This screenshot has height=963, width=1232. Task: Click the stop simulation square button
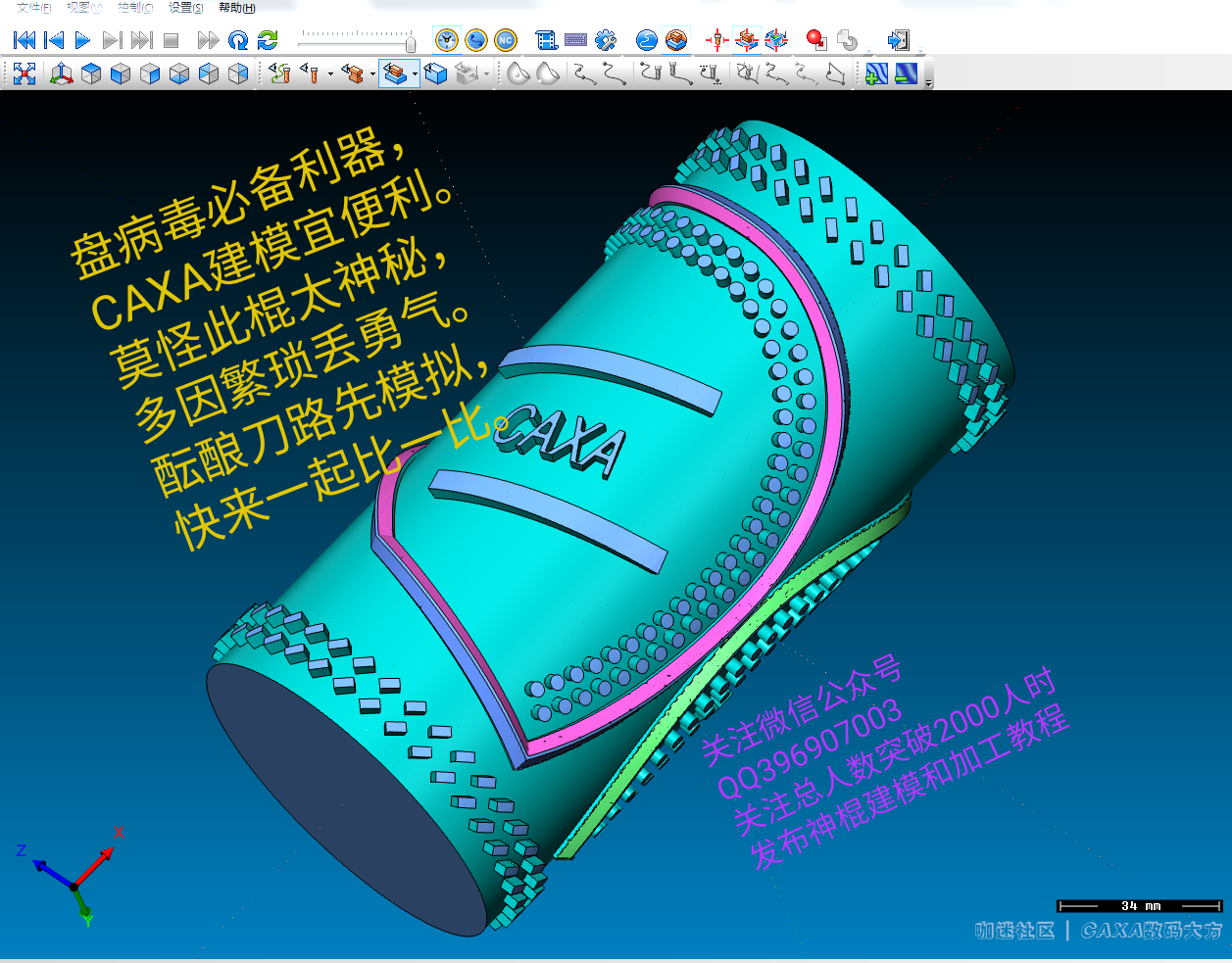click(x=172, y=40)
